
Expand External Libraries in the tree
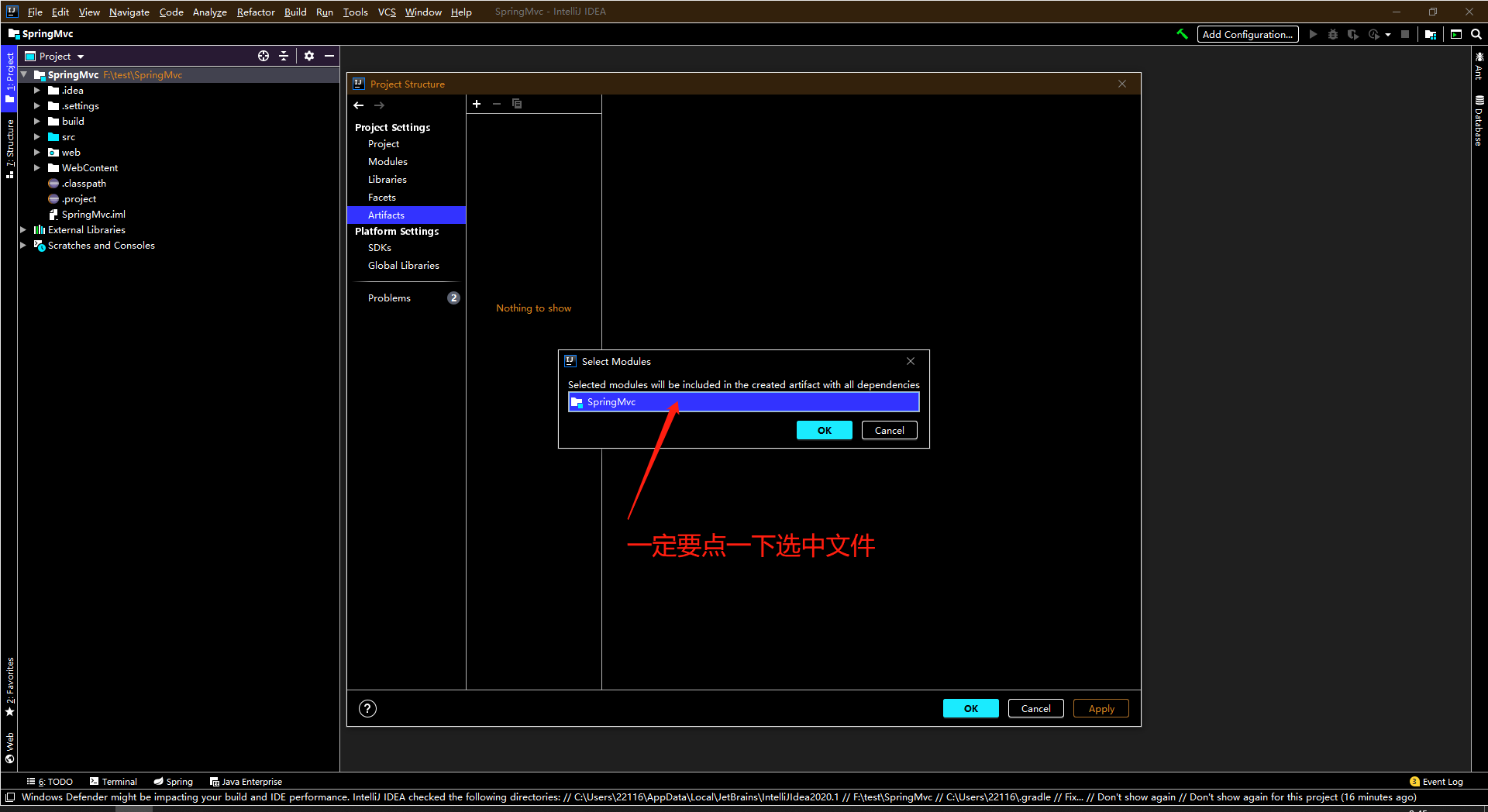tap(22, 229)
